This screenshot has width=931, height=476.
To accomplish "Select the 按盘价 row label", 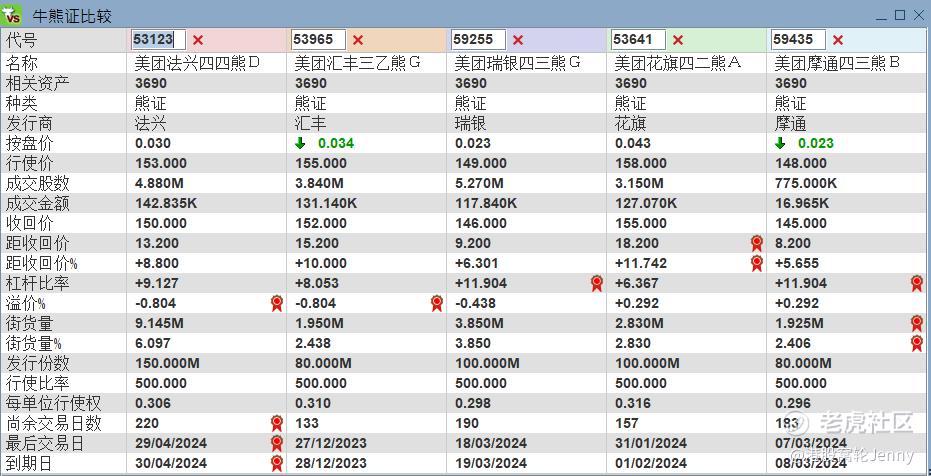I will 29,143.
